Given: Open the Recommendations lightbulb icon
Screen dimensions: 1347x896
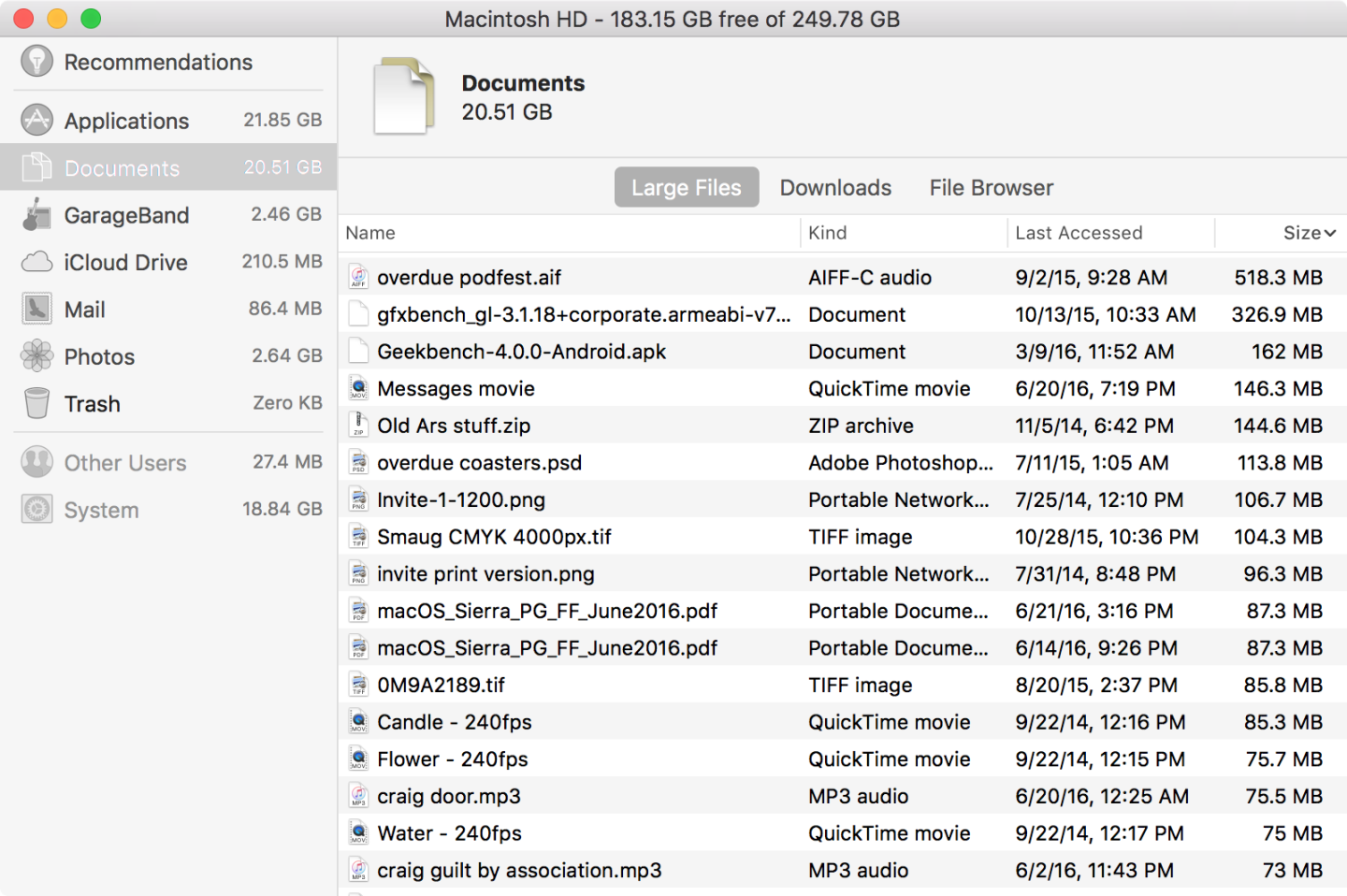Looking at the screenshot, I should point(36,62).
